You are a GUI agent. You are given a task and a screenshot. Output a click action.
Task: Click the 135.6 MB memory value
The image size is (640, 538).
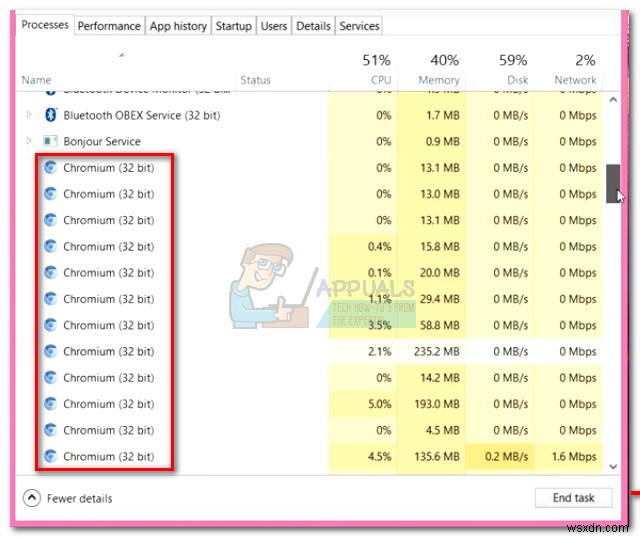(x=437, y=456)
